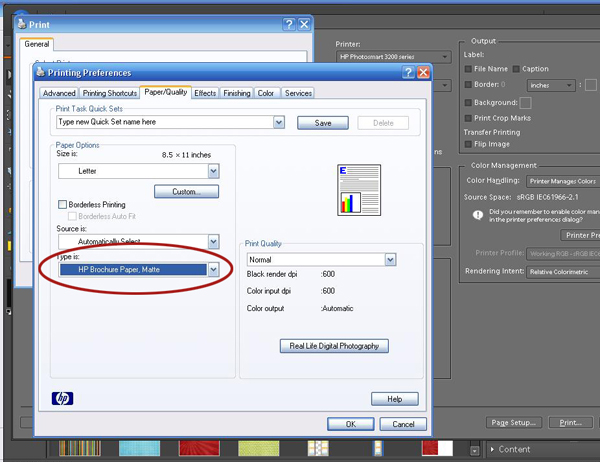Click the Print... button in background window
The height and width of the screenshot is (462, 600).
click(x=571, y=423)
